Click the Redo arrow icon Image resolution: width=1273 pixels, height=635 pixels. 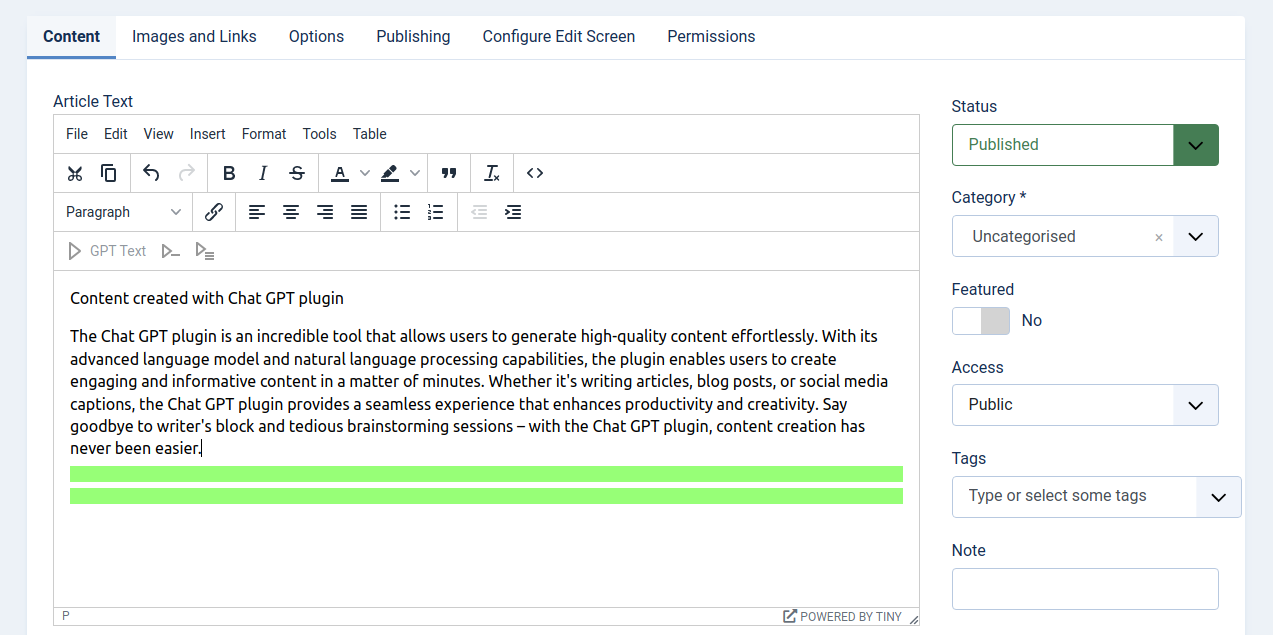[x=186, y=173]
